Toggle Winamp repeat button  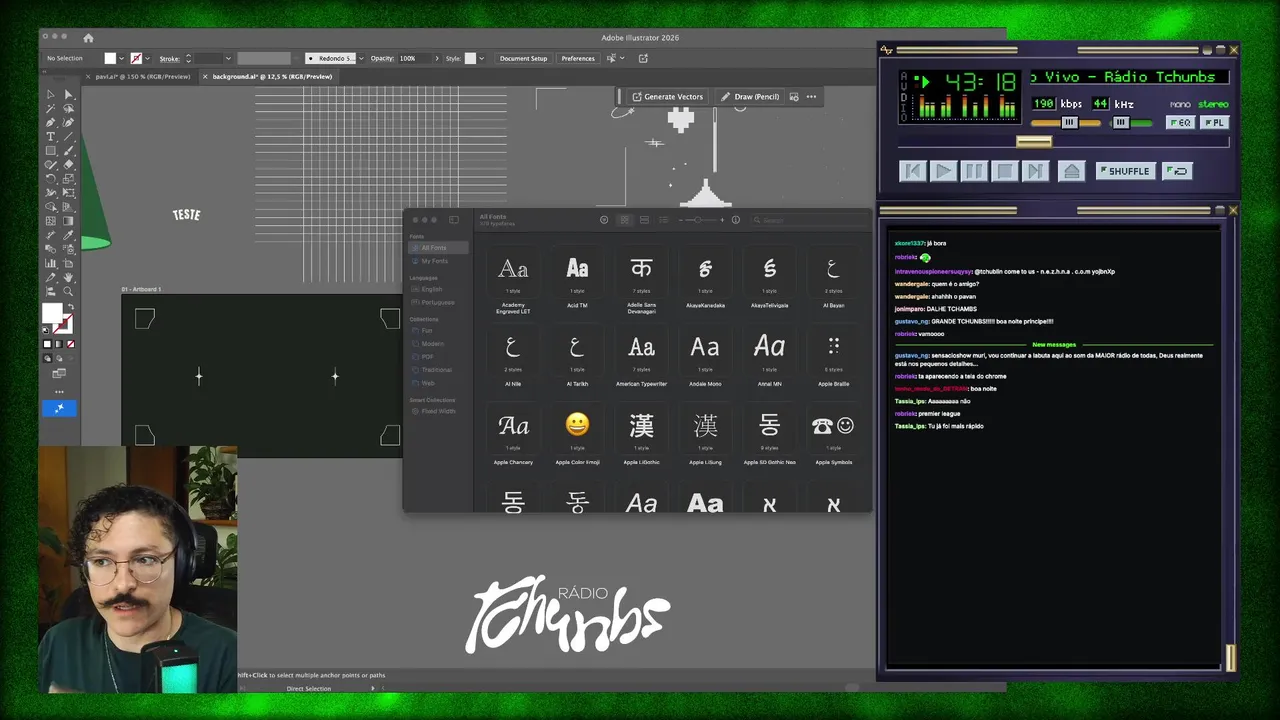click(1178, 171)
